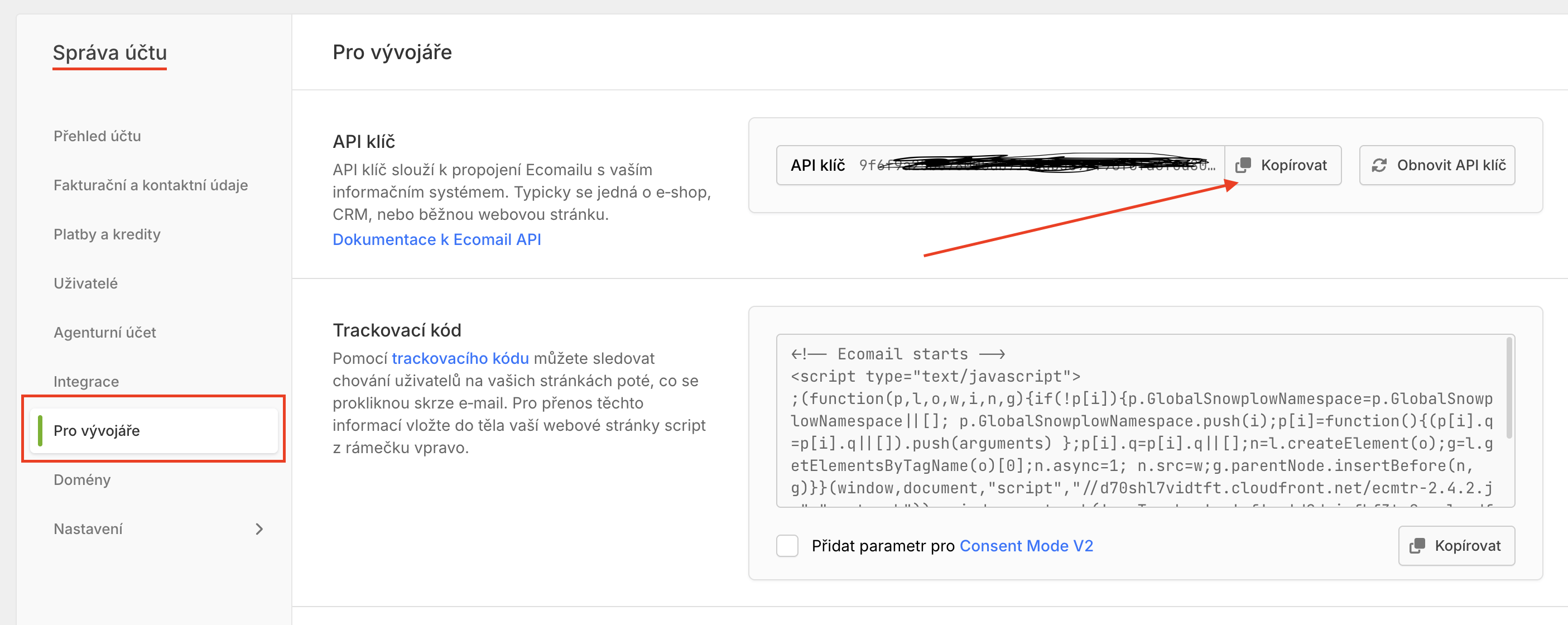The image size is (1568, 625).
Task: Click the copy icon beside the API key
Action: (1243, 165)
